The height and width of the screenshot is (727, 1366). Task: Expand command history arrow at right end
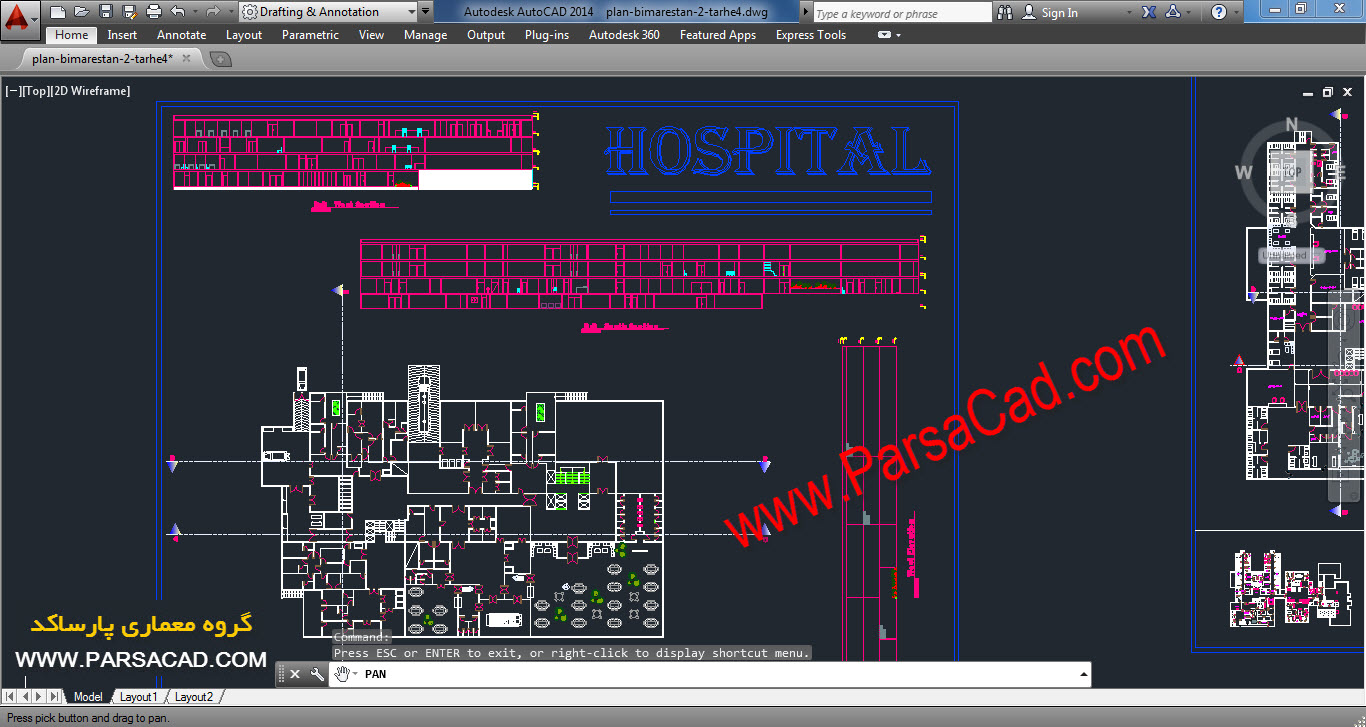point(1084,674)
